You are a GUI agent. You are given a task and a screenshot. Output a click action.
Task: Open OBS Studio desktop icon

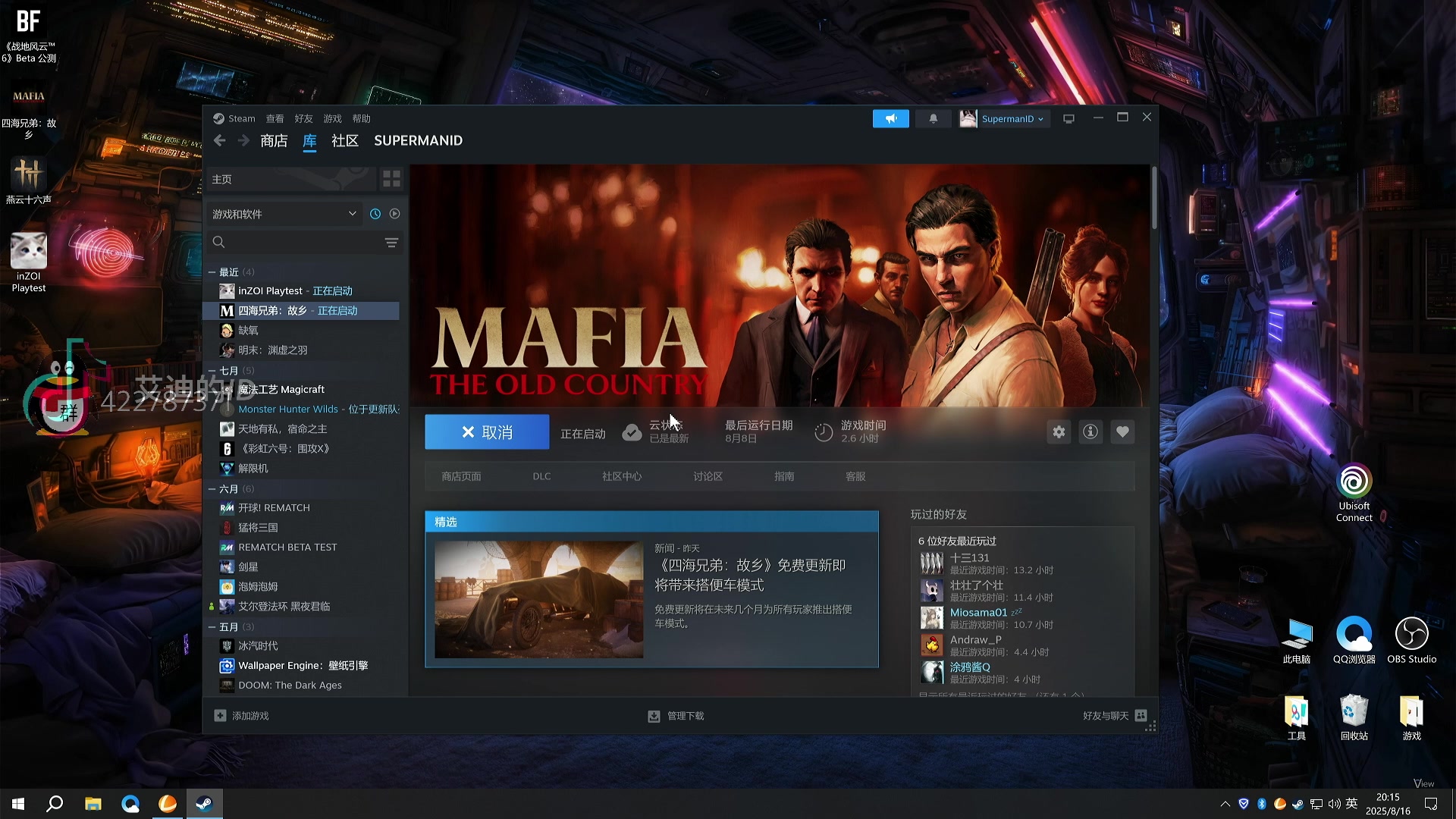pos(1411,640)
